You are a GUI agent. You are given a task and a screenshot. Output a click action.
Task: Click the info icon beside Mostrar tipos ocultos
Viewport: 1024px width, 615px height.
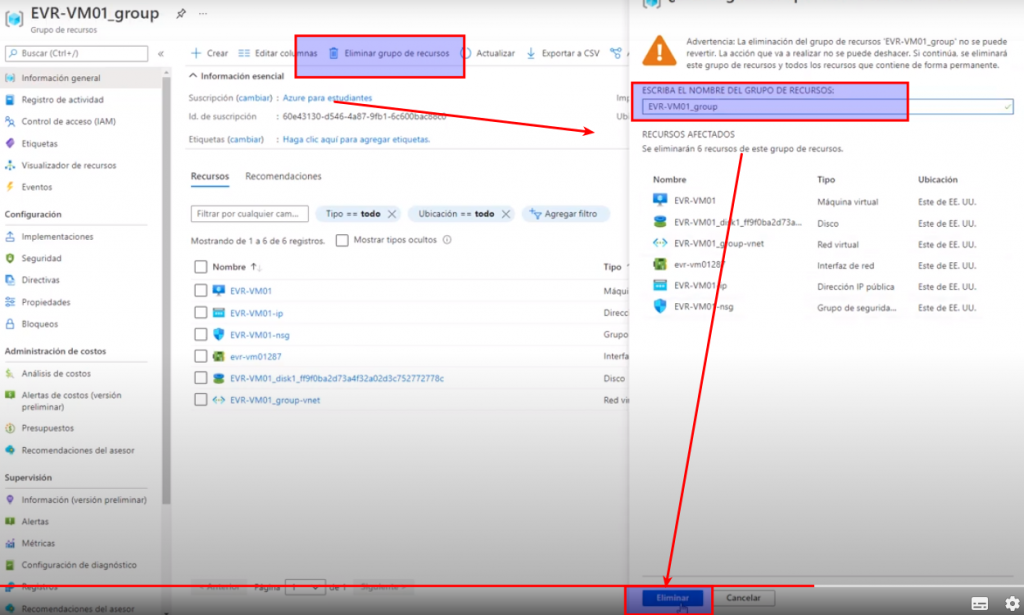click(x=447, y=240)
